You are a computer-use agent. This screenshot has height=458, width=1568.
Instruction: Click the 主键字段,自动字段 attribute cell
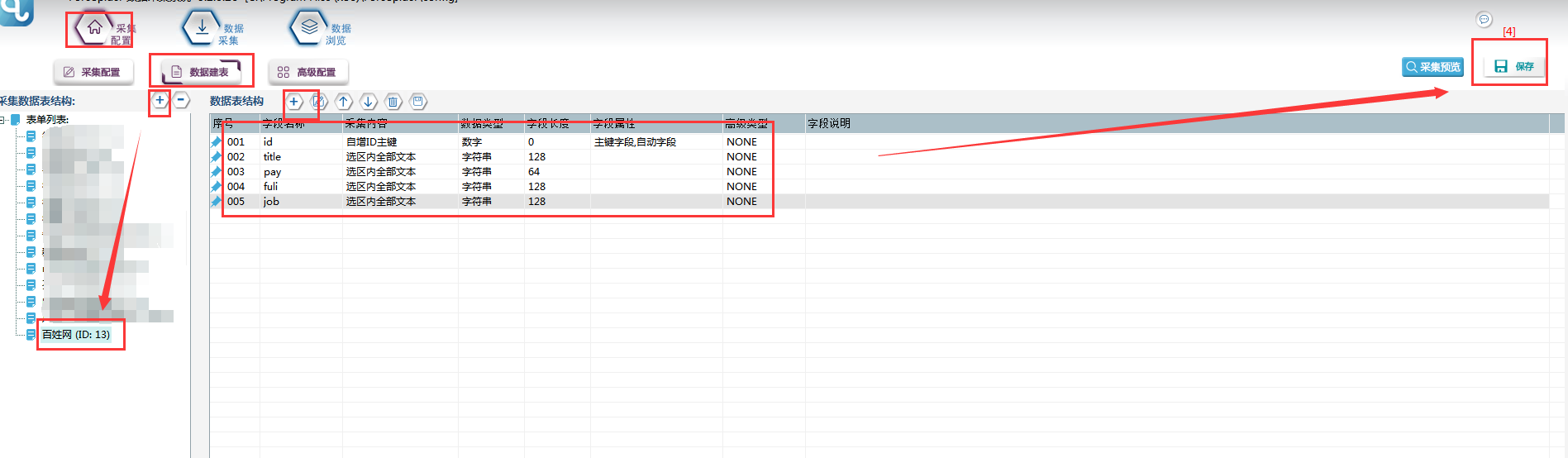point(656,142)
